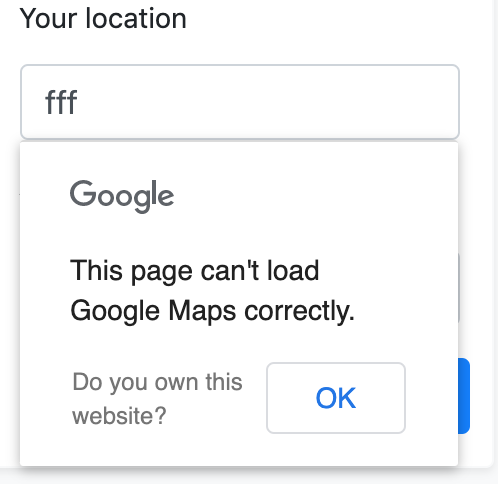Viewport: 498px width, 484px height.
Task: Place the cursor after "fff" in the location box
Action: click(x=79, y=102)
